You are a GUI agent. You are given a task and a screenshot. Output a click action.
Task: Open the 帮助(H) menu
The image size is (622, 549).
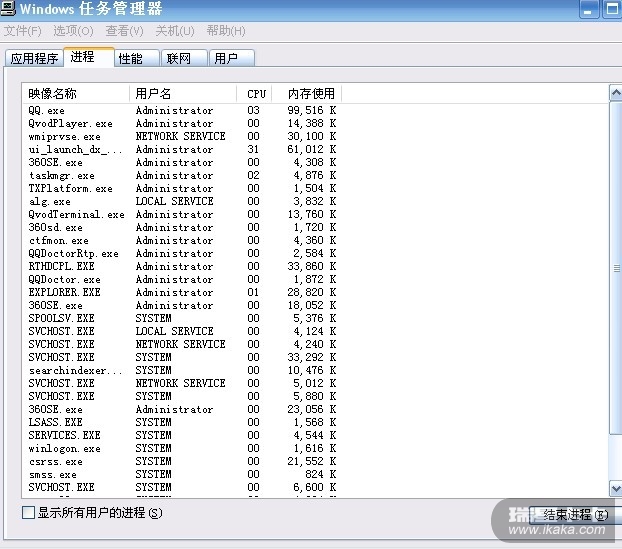tap(226, 31)
